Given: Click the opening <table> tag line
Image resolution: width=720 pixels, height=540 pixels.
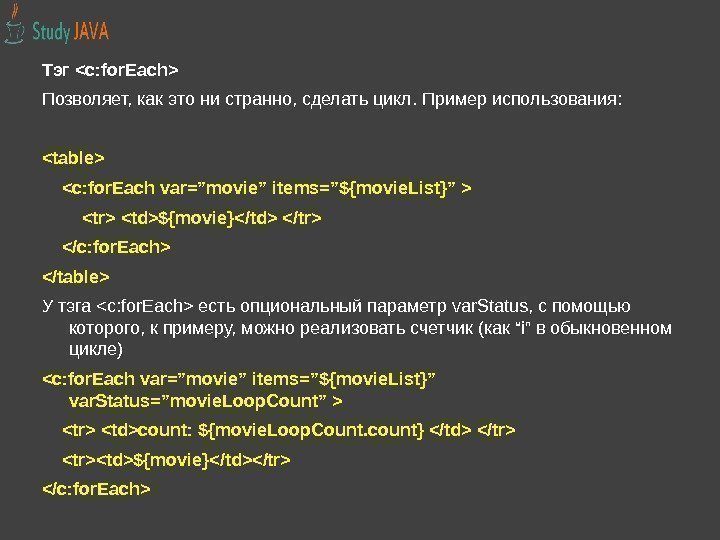Looking at the screenshot, I should (x=73, y=157).
